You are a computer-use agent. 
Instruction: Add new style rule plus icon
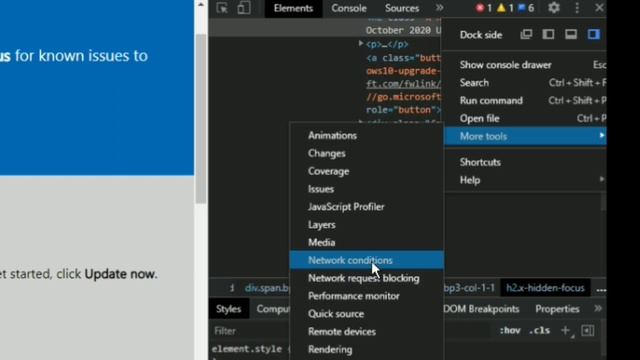(x=566, y=331)
